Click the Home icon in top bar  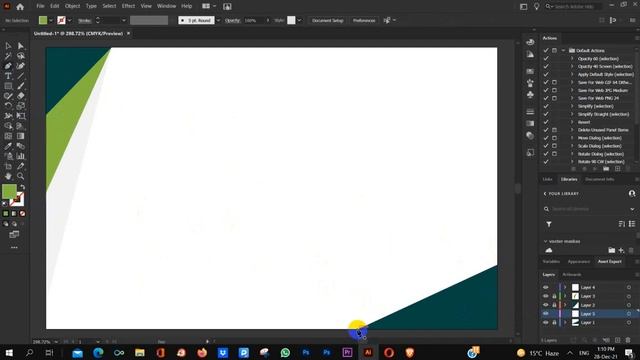[x=20, y=7]
